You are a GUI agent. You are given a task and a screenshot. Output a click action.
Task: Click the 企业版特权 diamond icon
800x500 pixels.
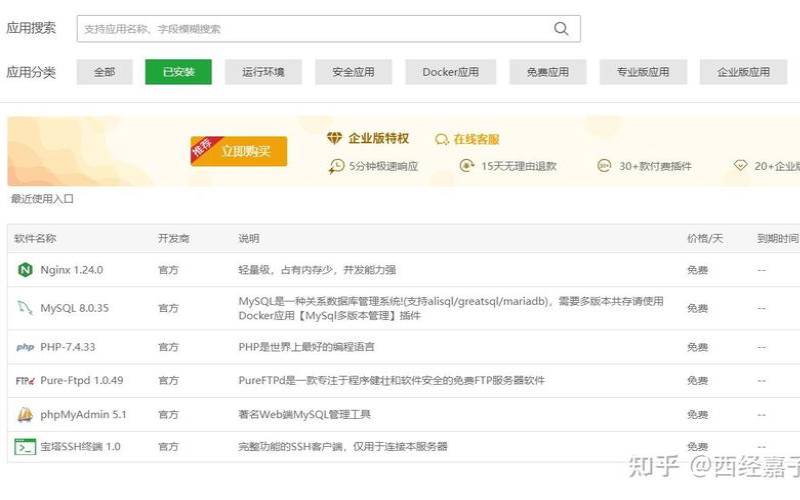(335, 139)
